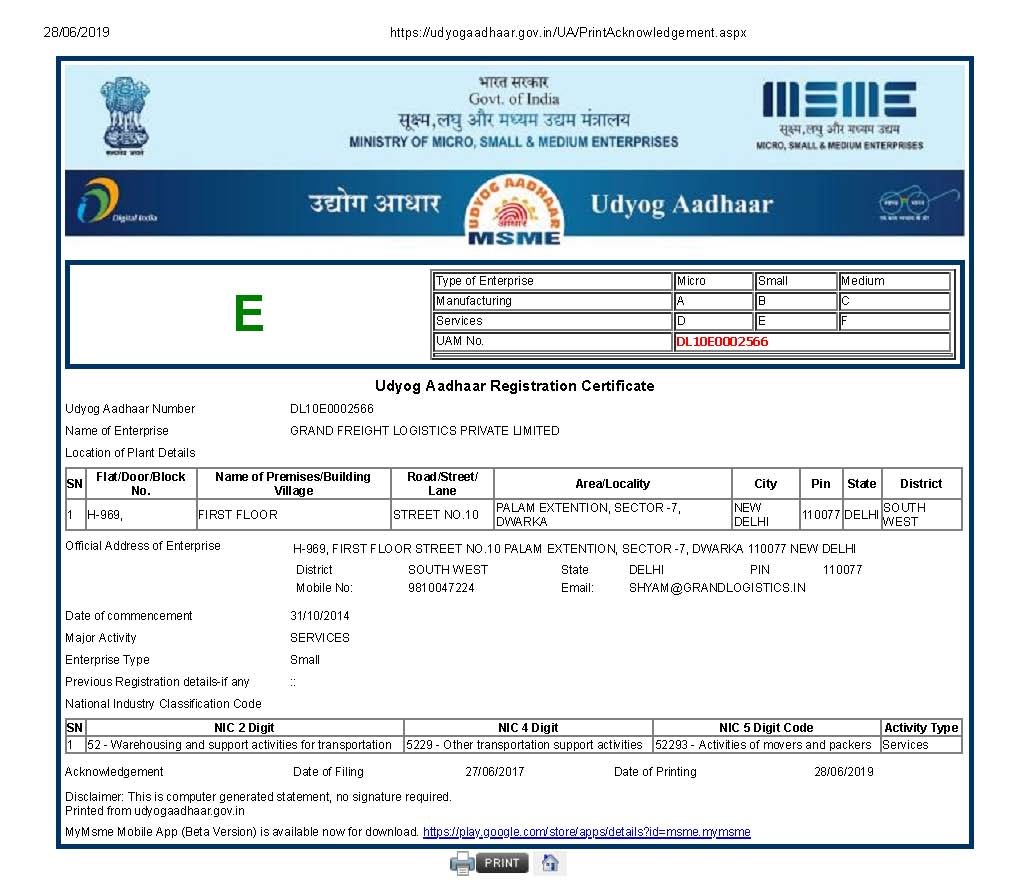Select the red UAM number DL10E0002566
The height and width of the screenshot is (885, 1020).
tap(722, 341)
